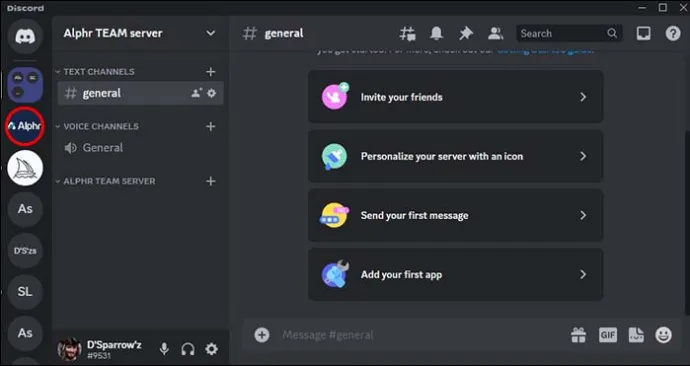Open the help question mark icon
Viewport: 690px width, 366px height.
point(673,33)
